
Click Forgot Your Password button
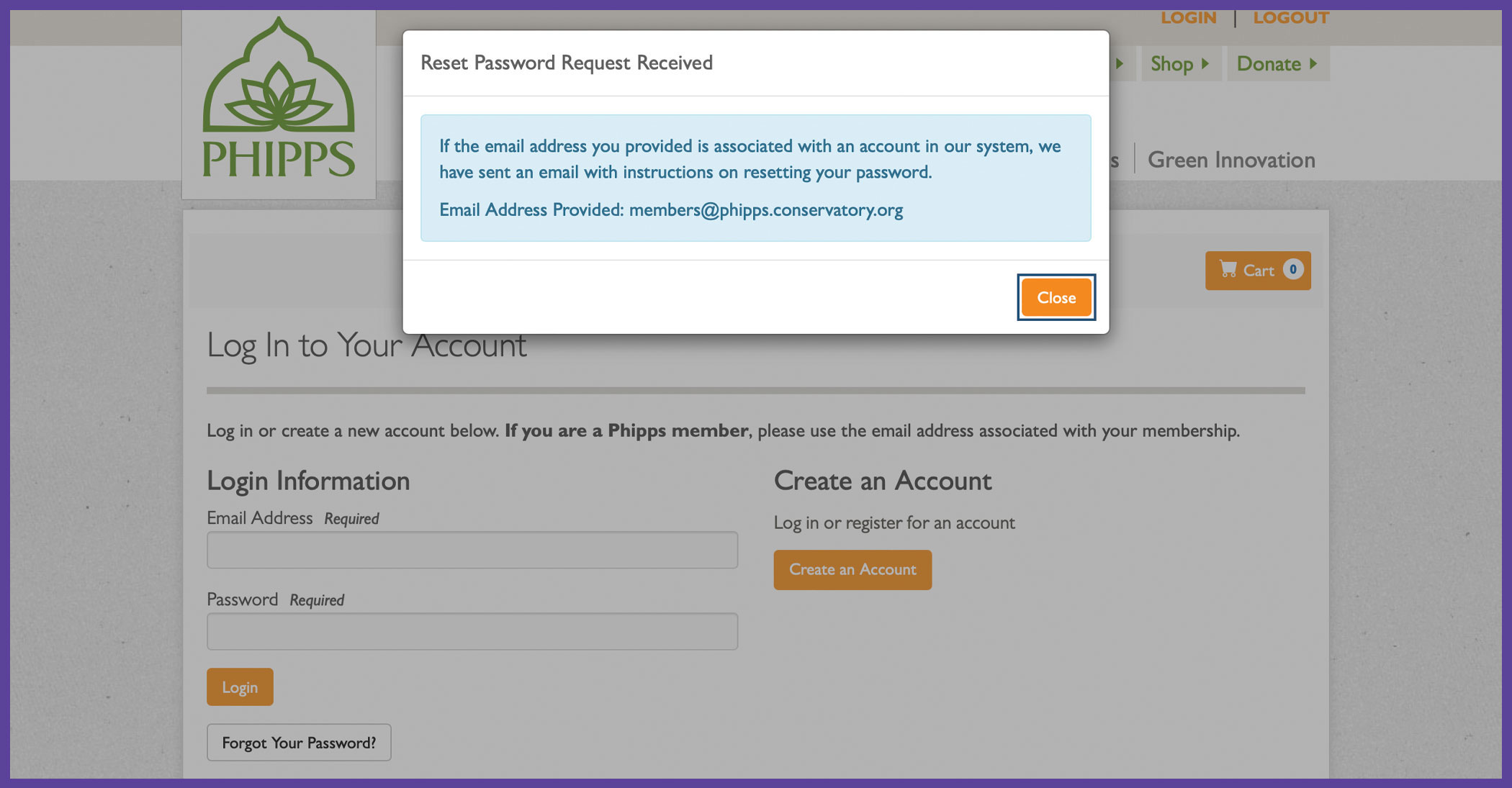click(299, 742)
